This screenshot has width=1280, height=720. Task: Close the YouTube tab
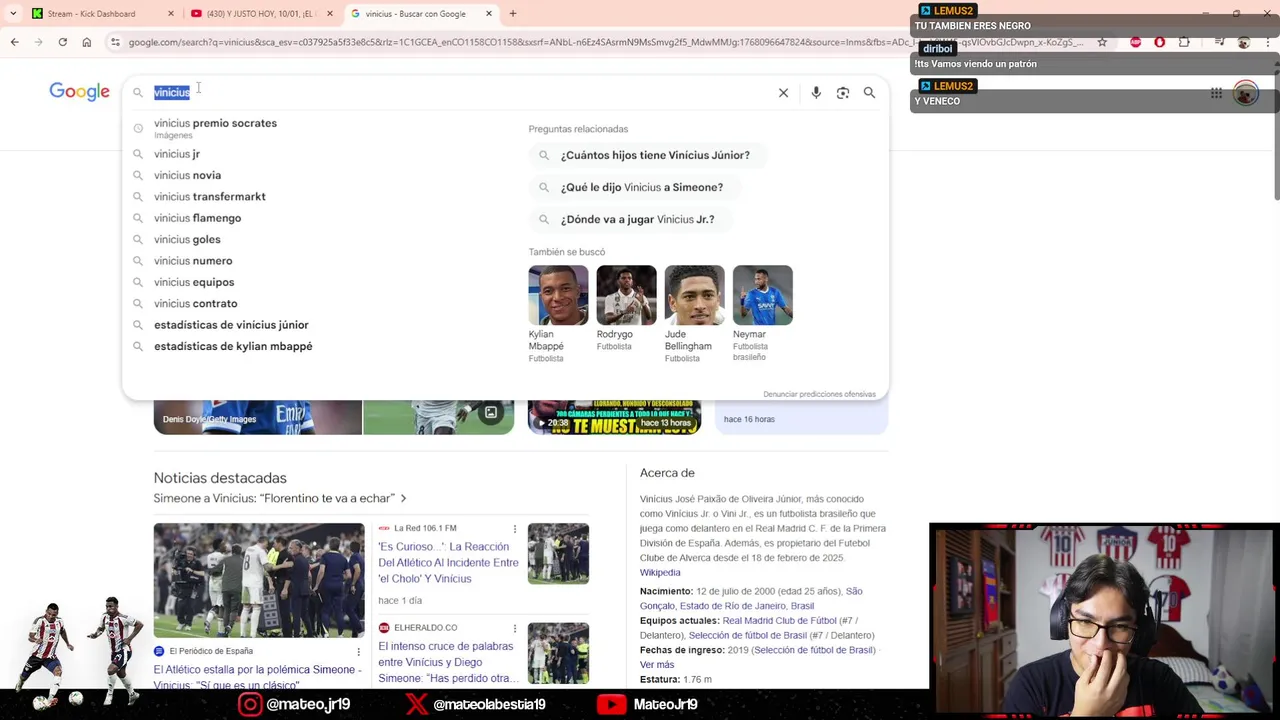point(329,14)
